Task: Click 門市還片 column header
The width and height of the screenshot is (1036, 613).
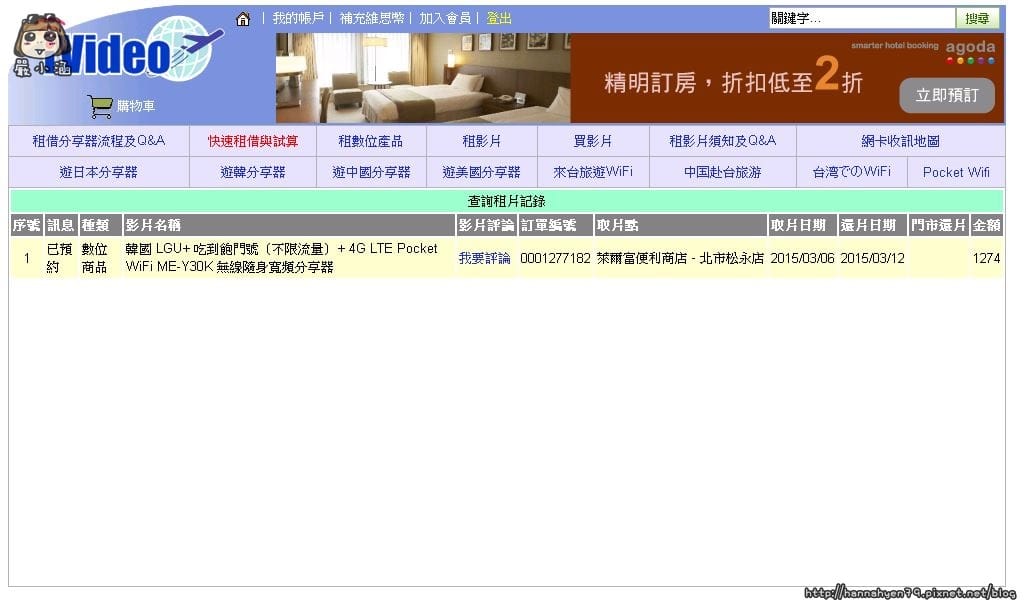Action: (x=938, y=225)
